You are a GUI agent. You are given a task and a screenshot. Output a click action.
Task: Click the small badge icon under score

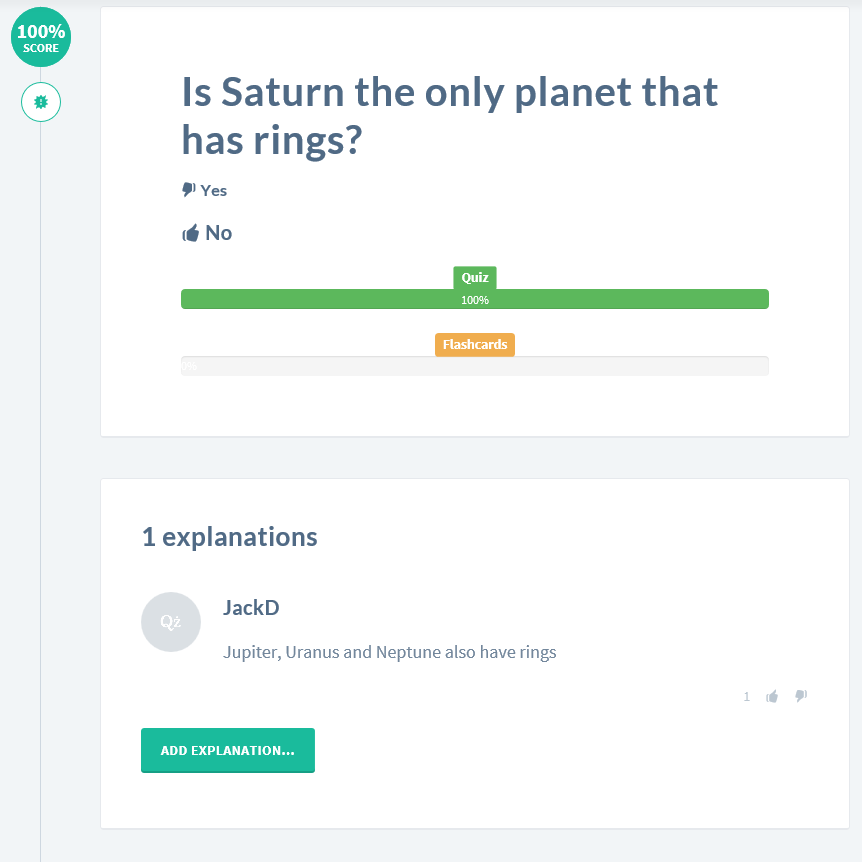click(41, 102)
